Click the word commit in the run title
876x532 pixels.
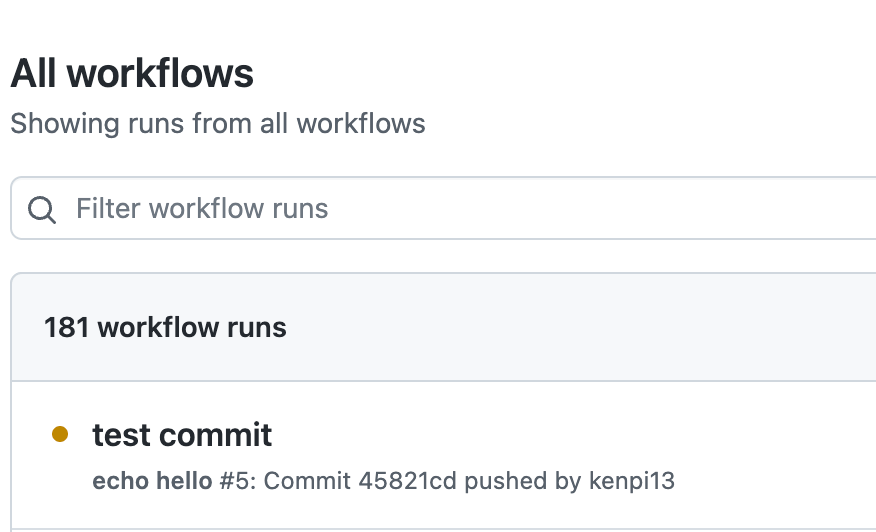point(216,435)
